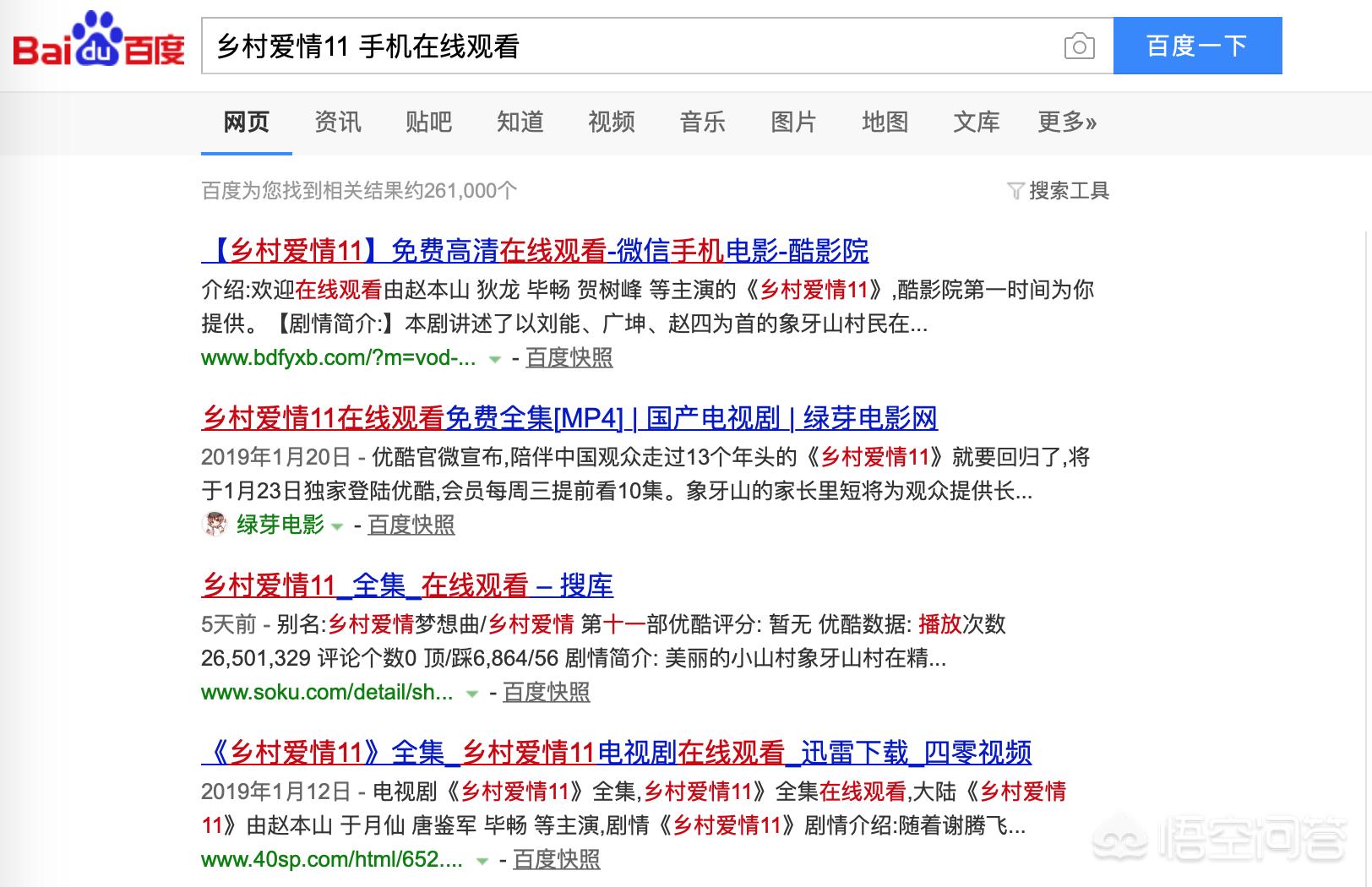Open camera image search icon

pyautogui.click(x=1079, y=46)
